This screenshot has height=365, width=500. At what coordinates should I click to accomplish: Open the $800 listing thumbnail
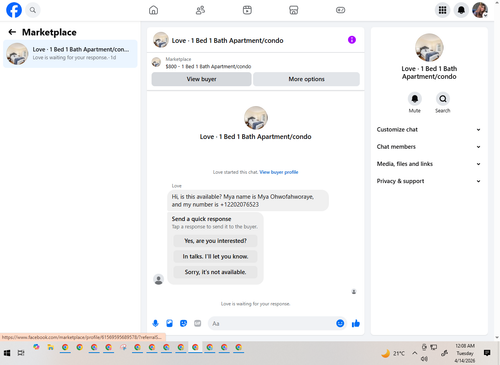tap(156, 62)
